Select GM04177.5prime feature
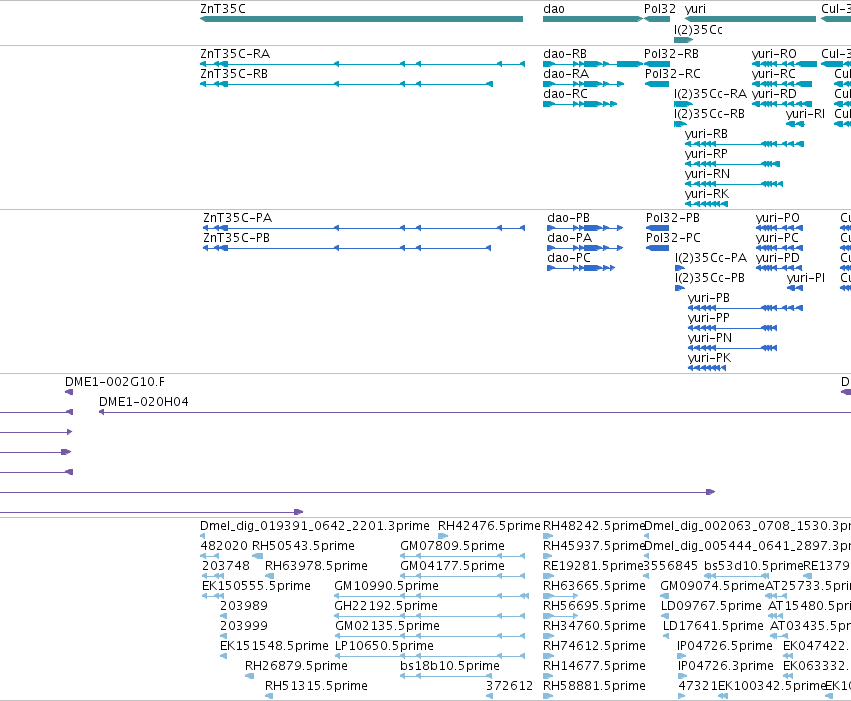The height and width of the screenshot is (701, 851). coord(463,577)
